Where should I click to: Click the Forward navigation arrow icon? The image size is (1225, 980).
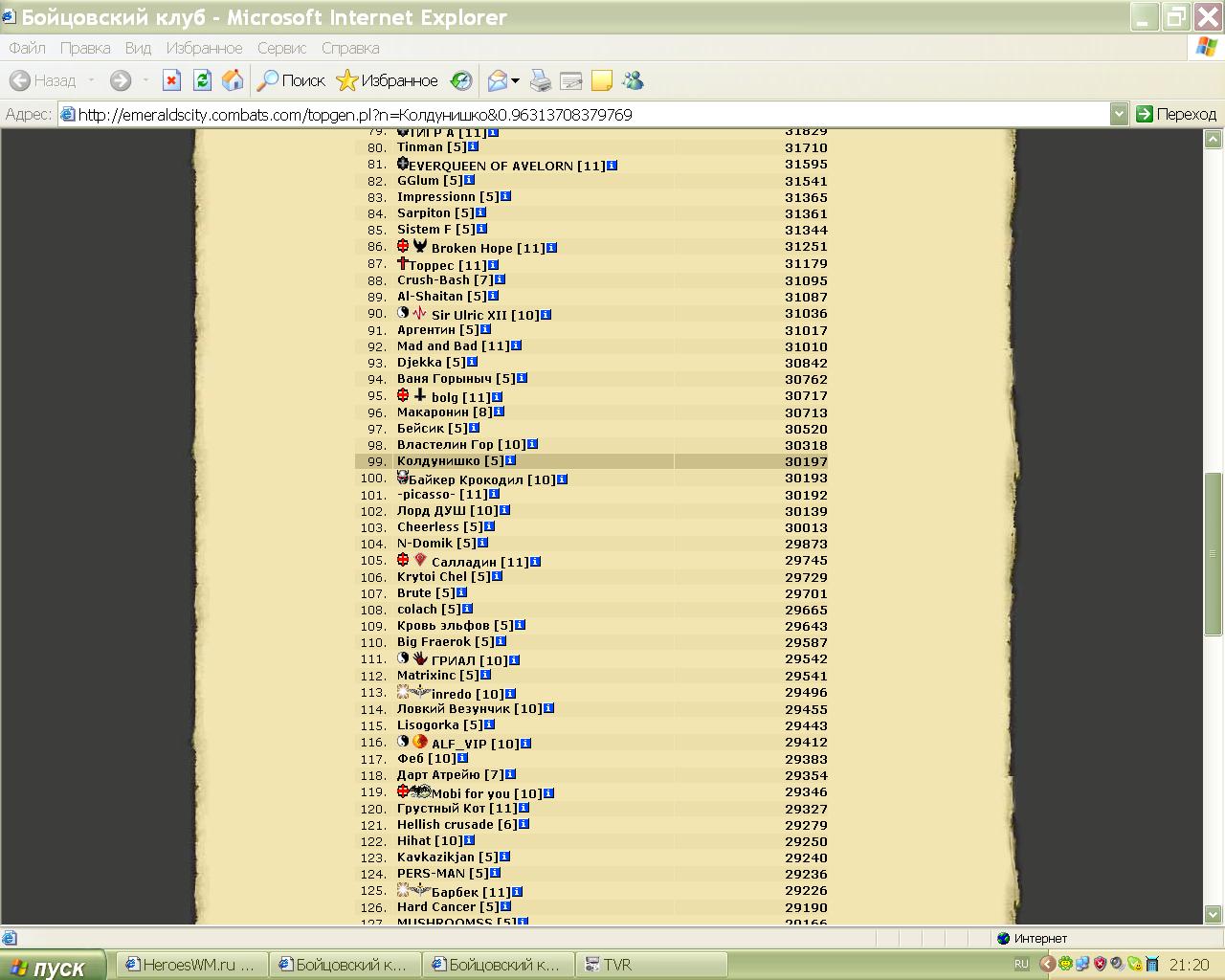pos(121,81)
